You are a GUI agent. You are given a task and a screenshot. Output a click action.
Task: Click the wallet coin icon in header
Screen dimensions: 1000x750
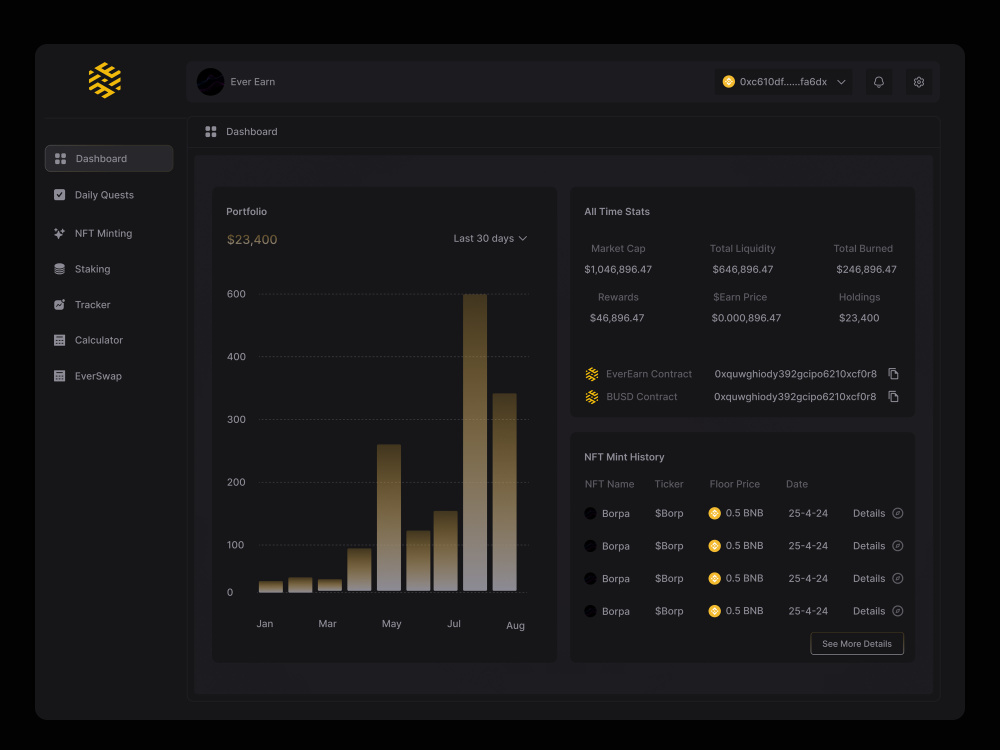(728, 82)
